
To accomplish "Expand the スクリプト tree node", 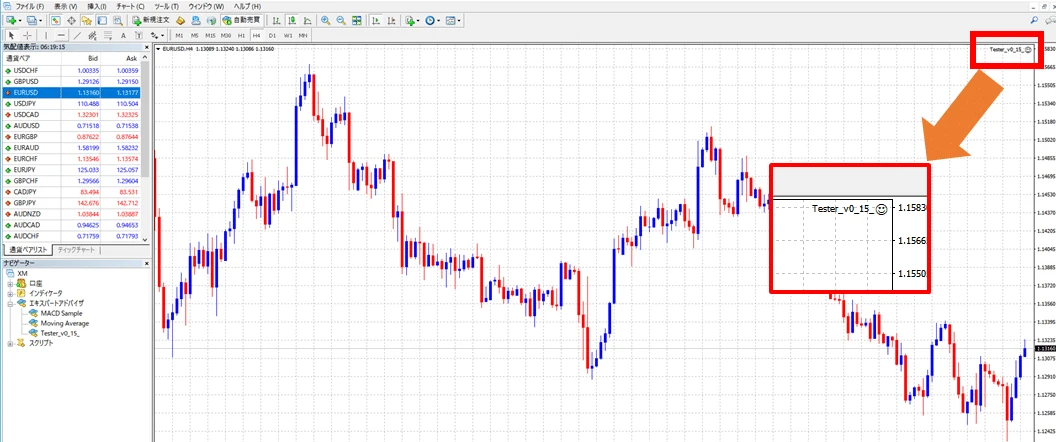I will pyautogui.click(x=11, y=343).
